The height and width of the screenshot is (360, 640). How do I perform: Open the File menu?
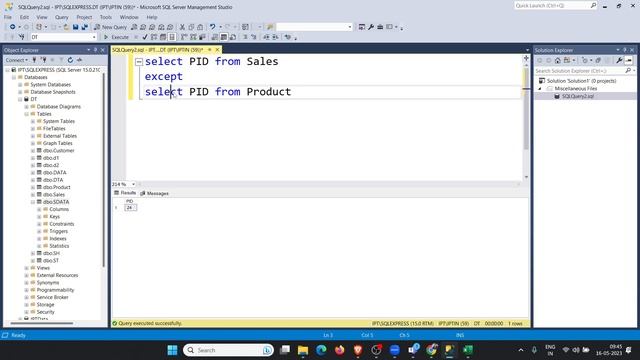(8, 17)
